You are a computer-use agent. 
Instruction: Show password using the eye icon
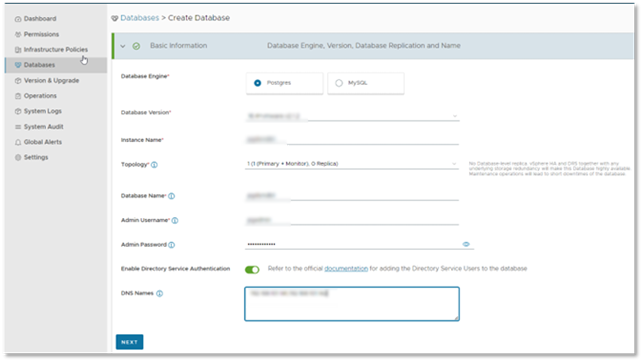[466, 244]
